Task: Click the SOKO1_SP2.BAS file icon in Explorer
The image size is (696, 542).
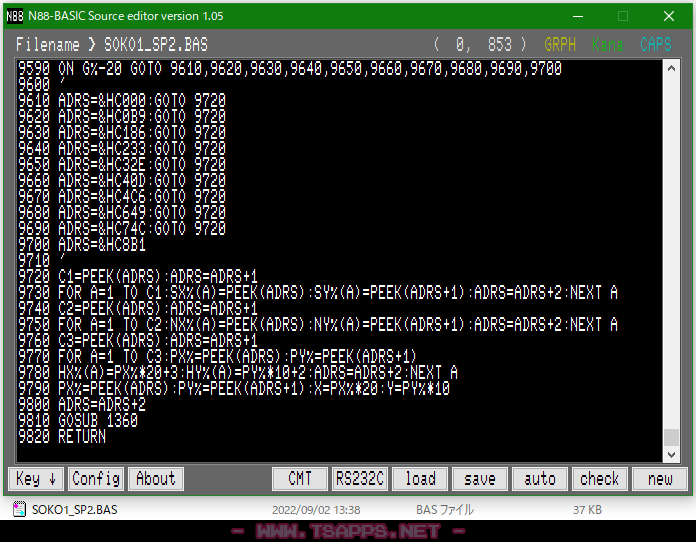Action: click(x=19, y=509)
